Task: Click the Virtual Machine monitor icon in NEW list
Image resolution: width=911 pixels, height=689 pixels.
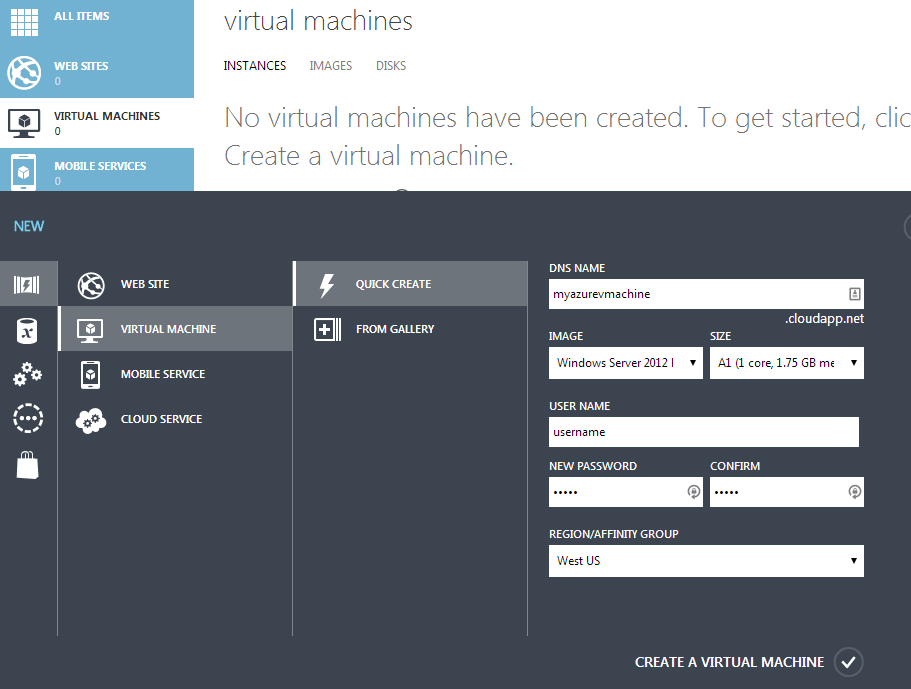Action: pyautogui.click(x=90, y=330)
